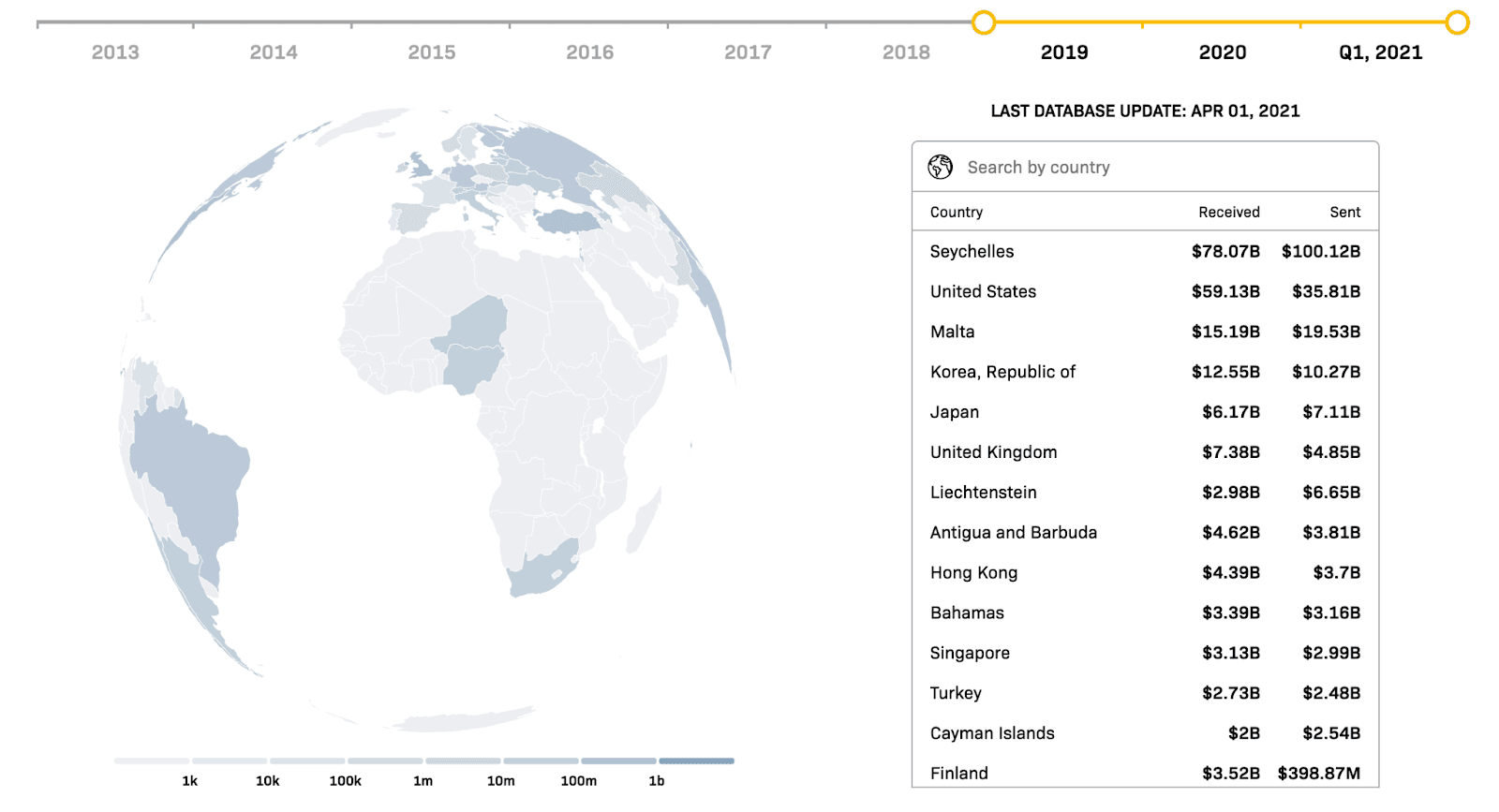Type in the Search by country field
Screen dimensions: 1499x812
coord(1162,168)
